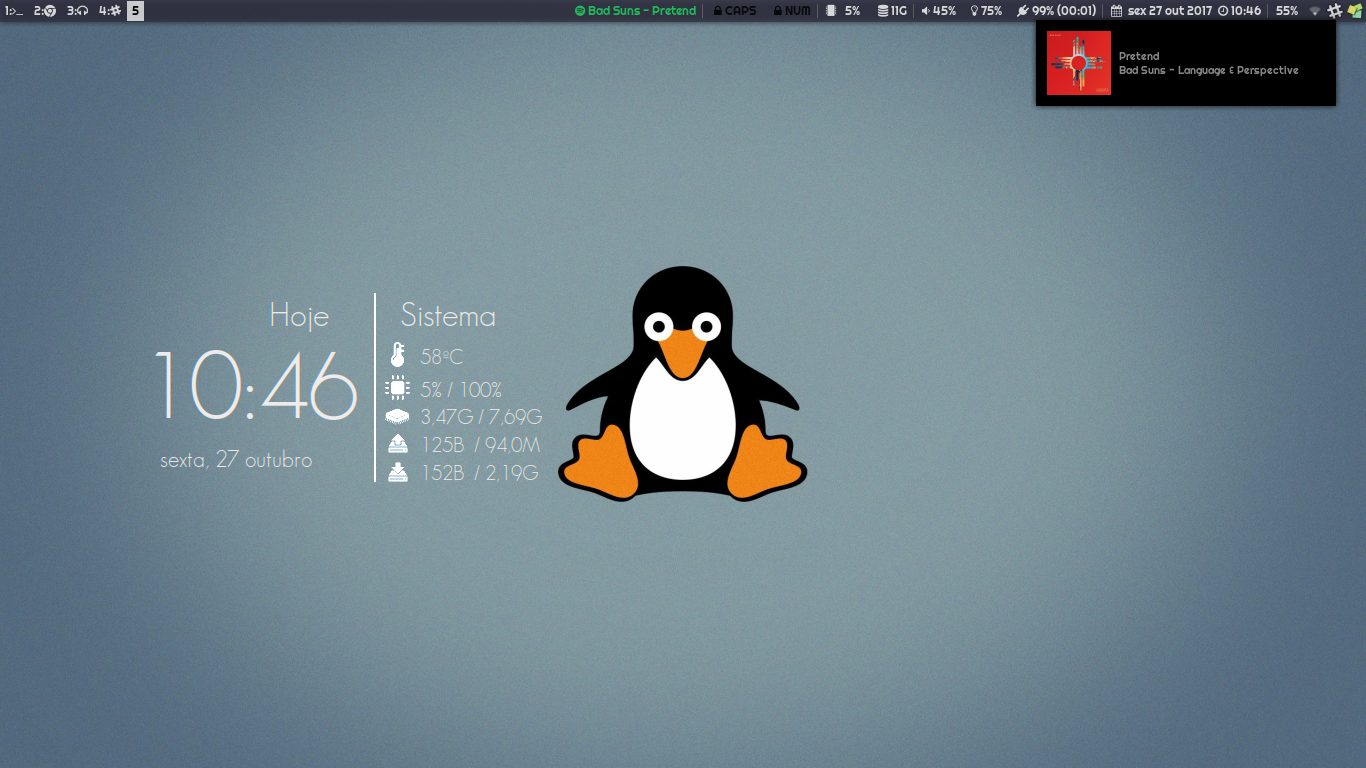This screenshot has height=768, width=1366.
Task: Click the 125B / 94,0M upload value
Action: 480,445
